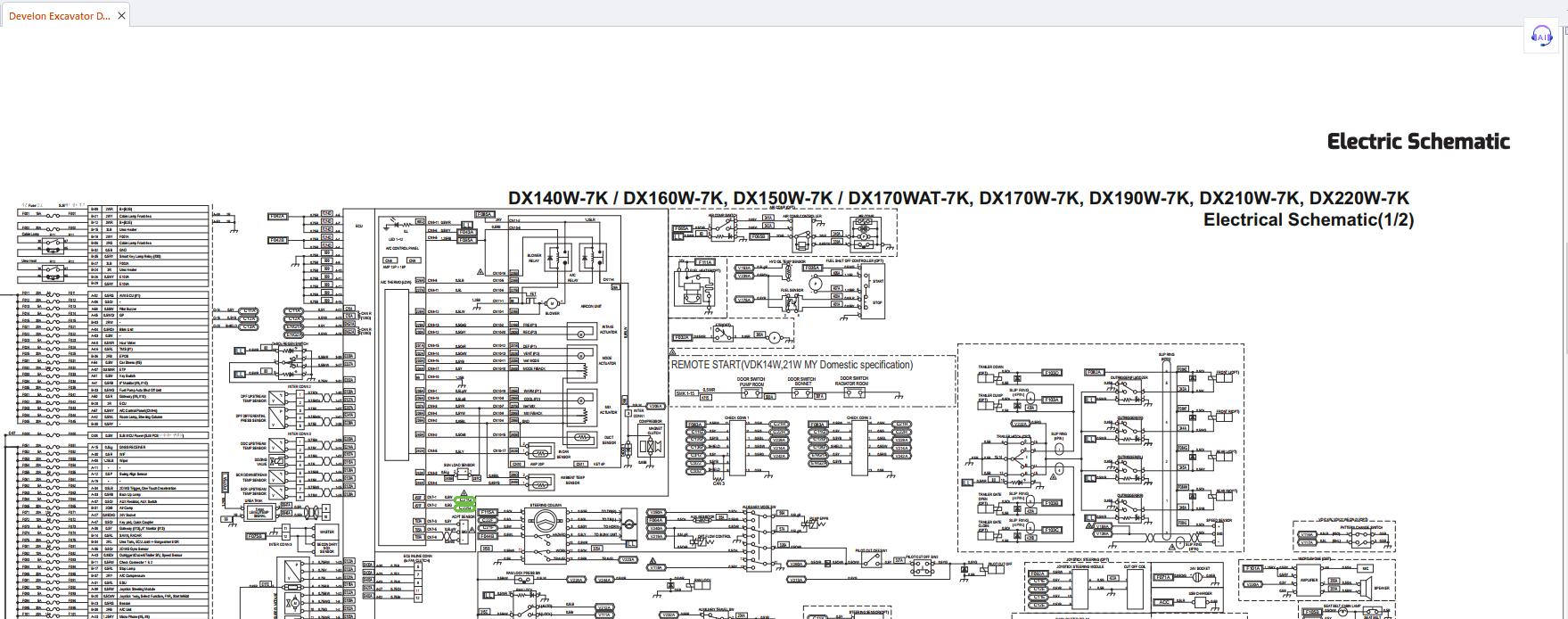Click the 'FUEL SENSOR' label

[792, 290]
